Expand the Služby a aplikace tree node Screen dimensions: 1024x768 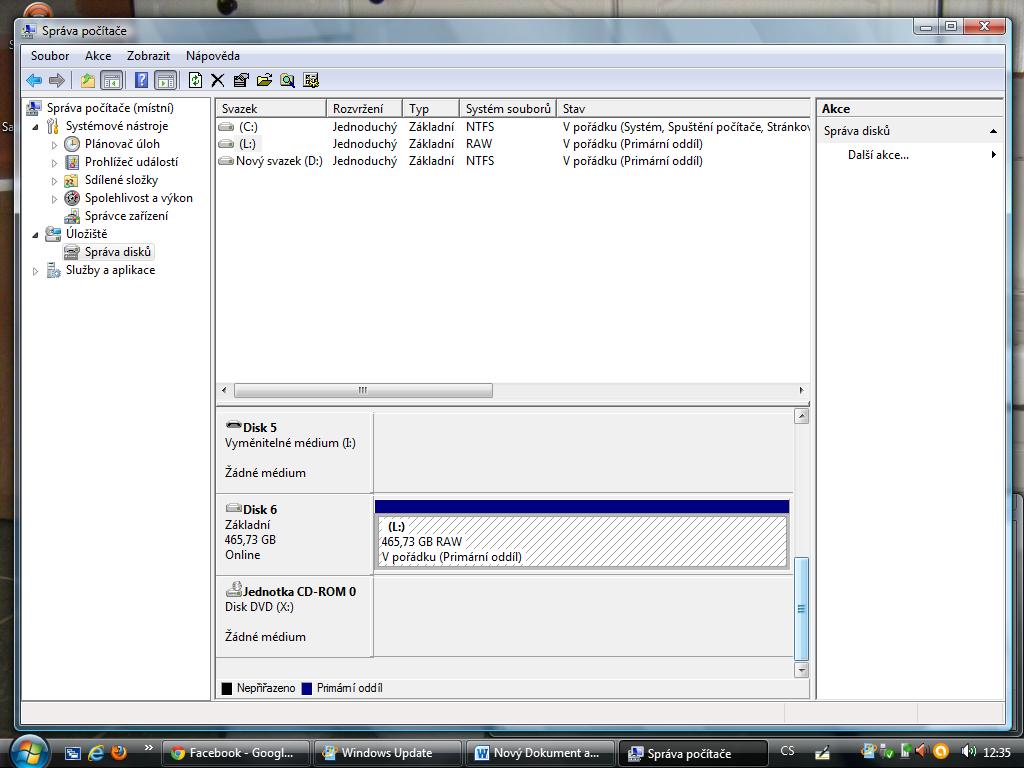pos(37,271)
